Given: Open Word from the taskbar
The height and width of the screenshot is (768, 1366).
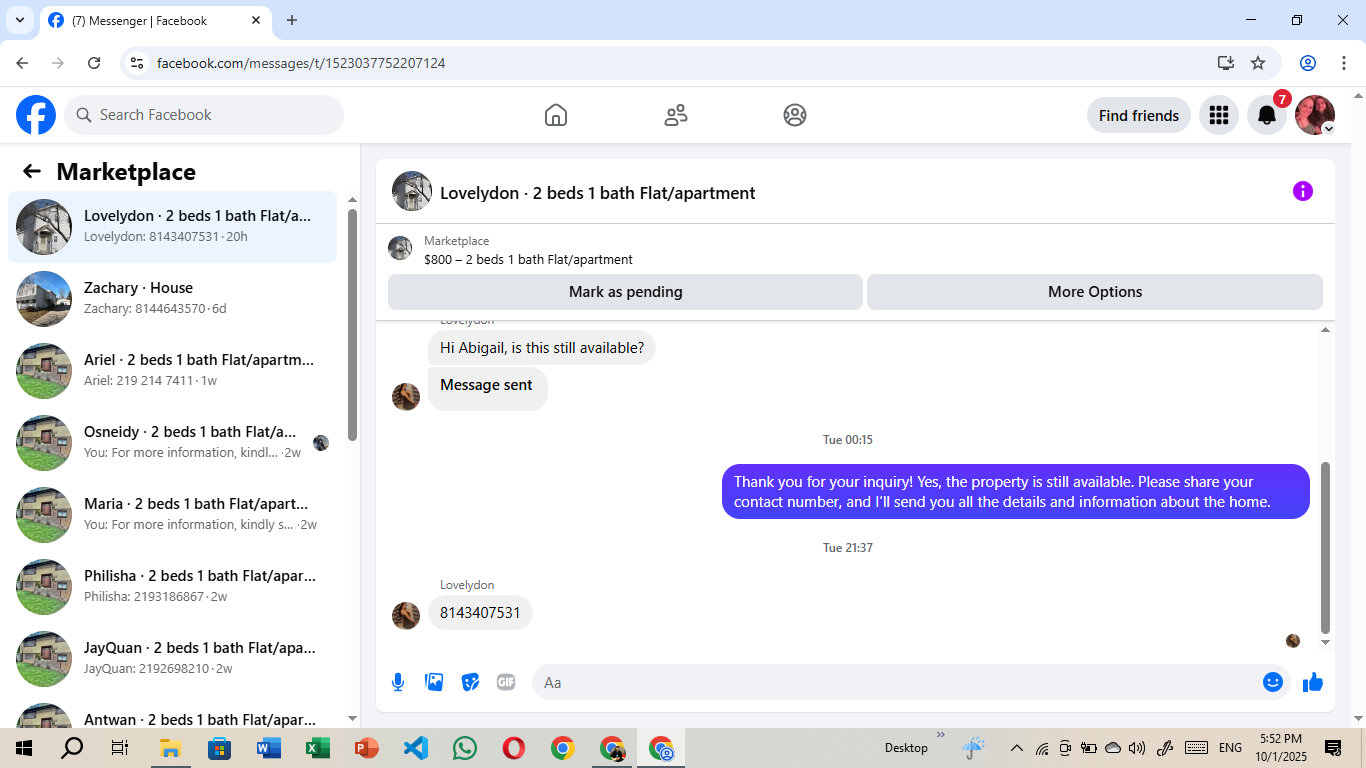Looking at the screenshot, I should tap(268, 748).
